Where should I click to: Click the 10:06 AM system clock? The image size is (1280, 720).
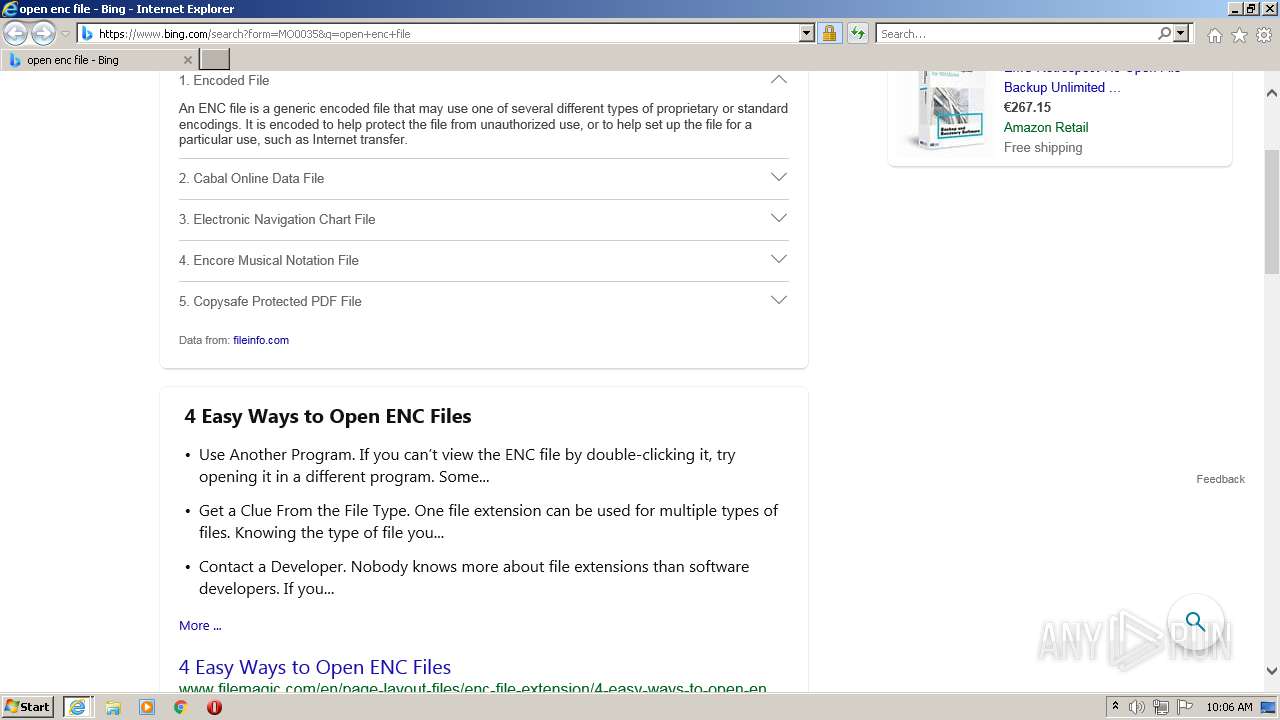click(x=1229, y=707)
